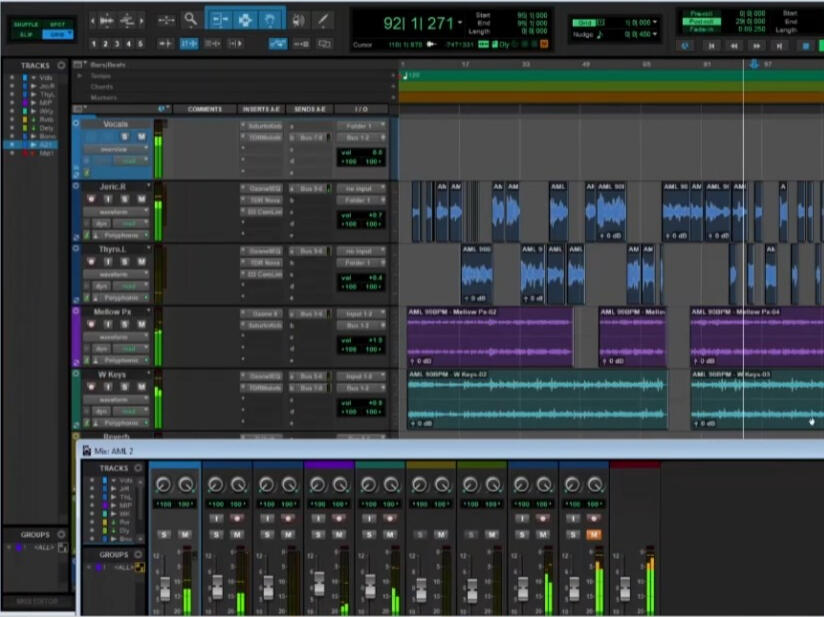The image size is (824, 617).
Task: Open the Jeric.R Polyphonic elastic audio selector
Action: click(x=122, y=235)
